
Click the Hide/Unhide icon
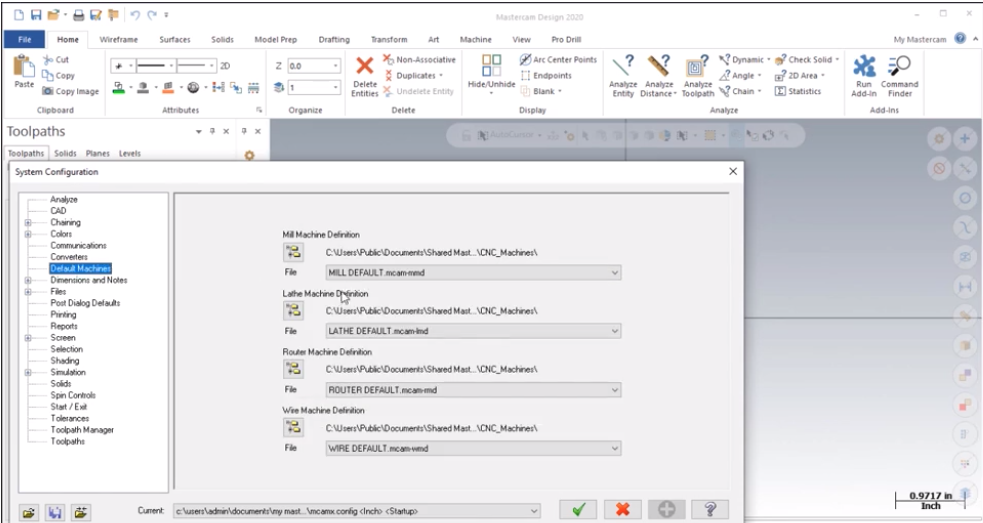492,65
